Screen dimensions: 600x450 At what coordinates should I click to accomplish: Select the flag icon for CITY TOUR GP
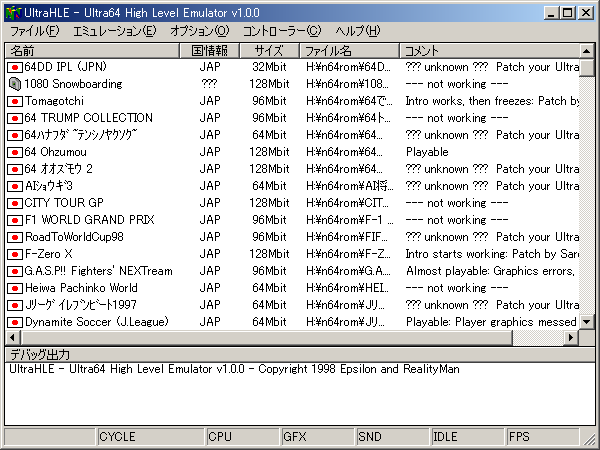[15, 203]
